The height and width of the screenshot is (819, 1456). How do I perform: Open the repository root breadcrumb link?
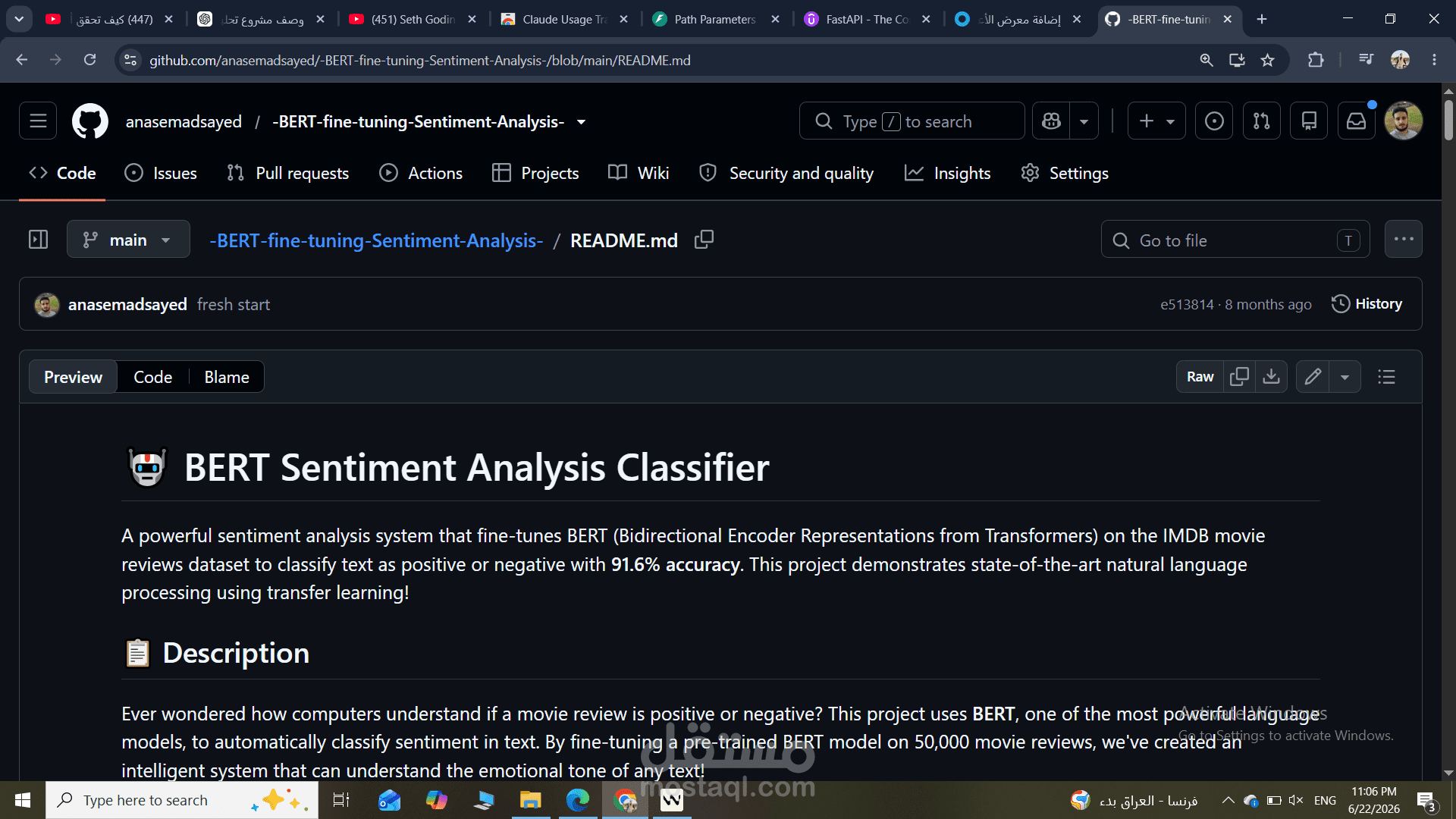click(376, 240)
